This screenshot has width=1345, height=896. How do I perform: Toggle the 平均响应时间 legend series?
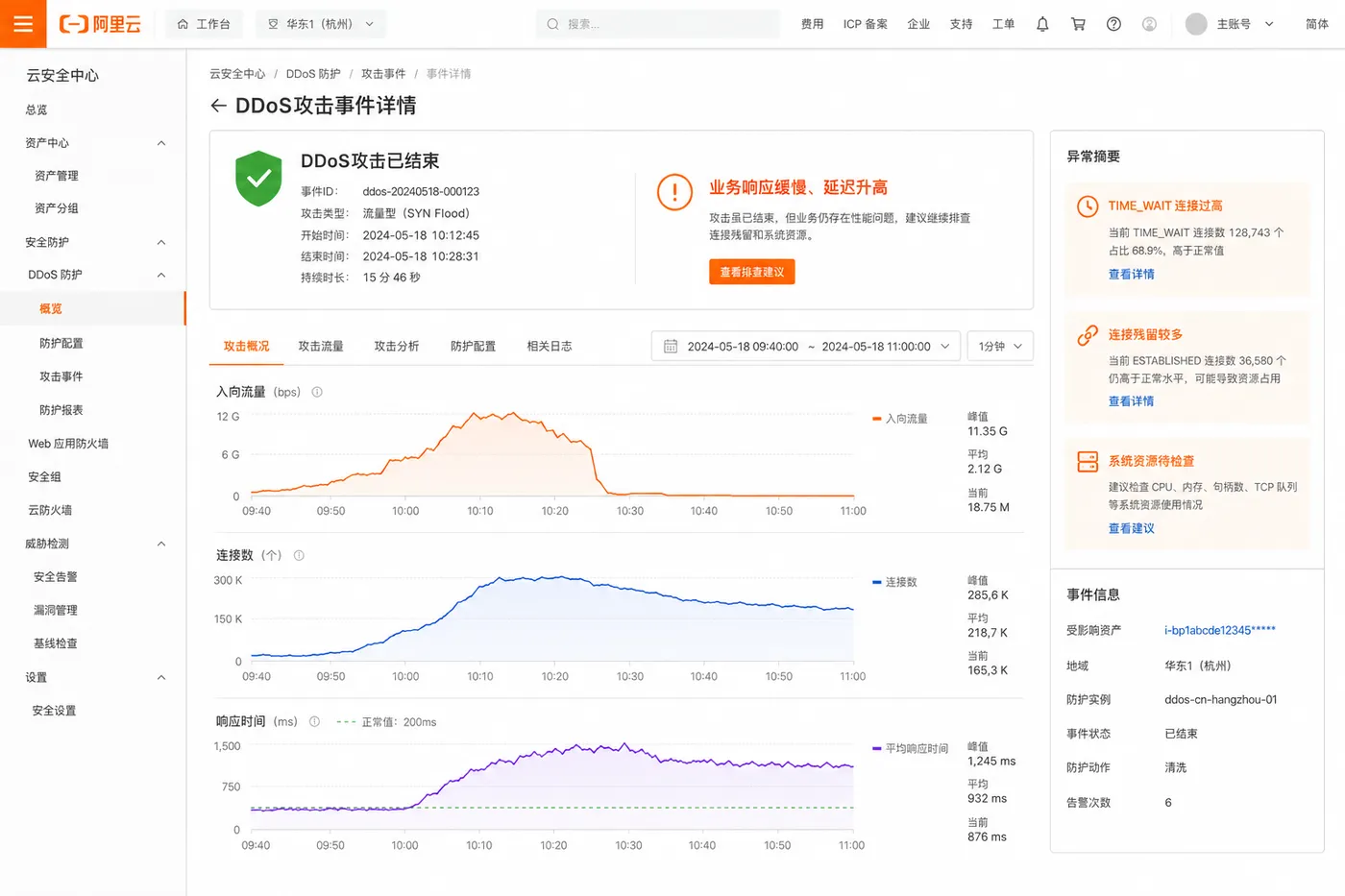click(x=910, y=748)
